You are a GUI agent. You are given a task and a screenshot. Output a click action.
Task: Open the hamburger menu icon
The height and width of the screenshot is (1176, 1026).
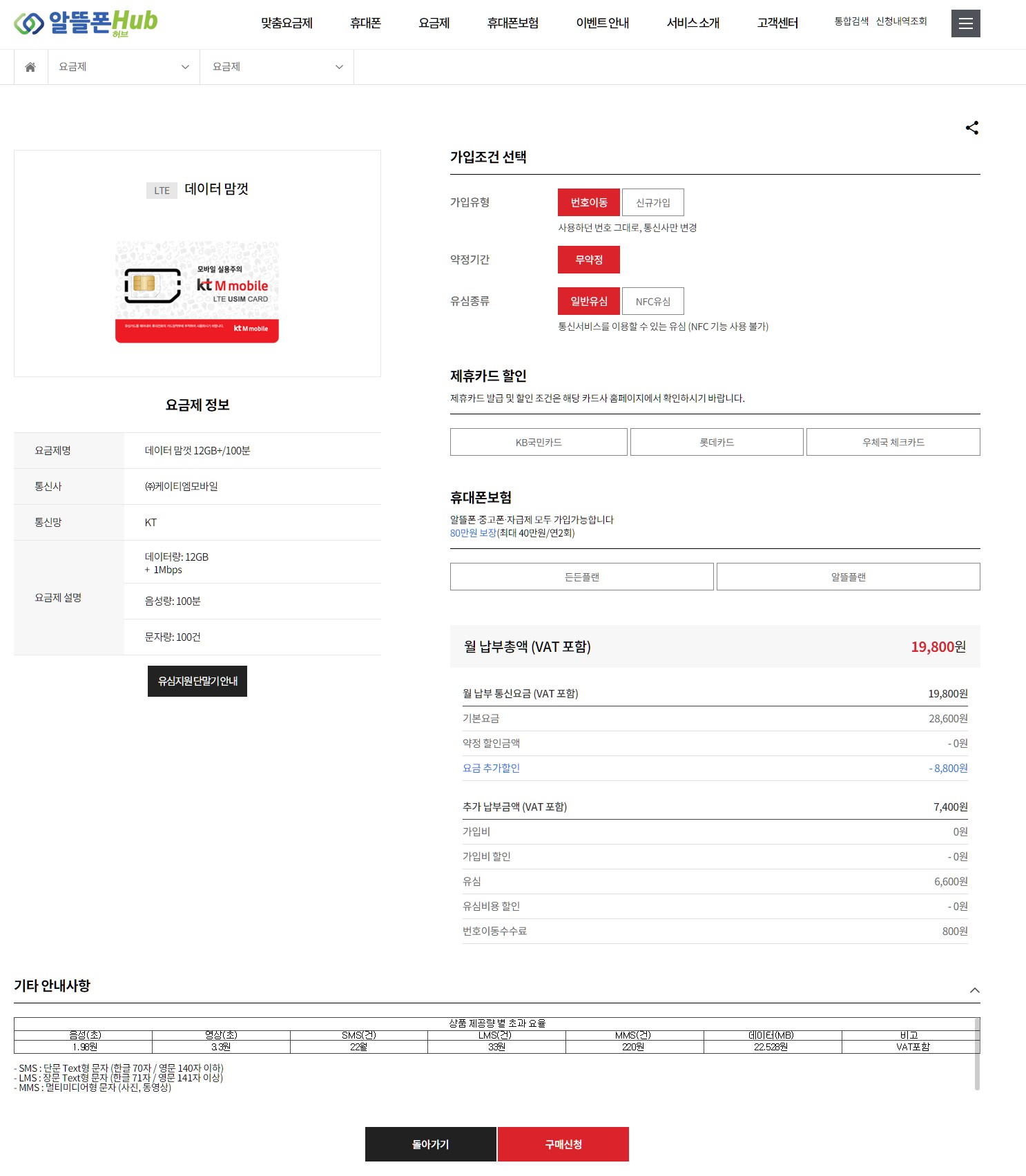(965, 23)
